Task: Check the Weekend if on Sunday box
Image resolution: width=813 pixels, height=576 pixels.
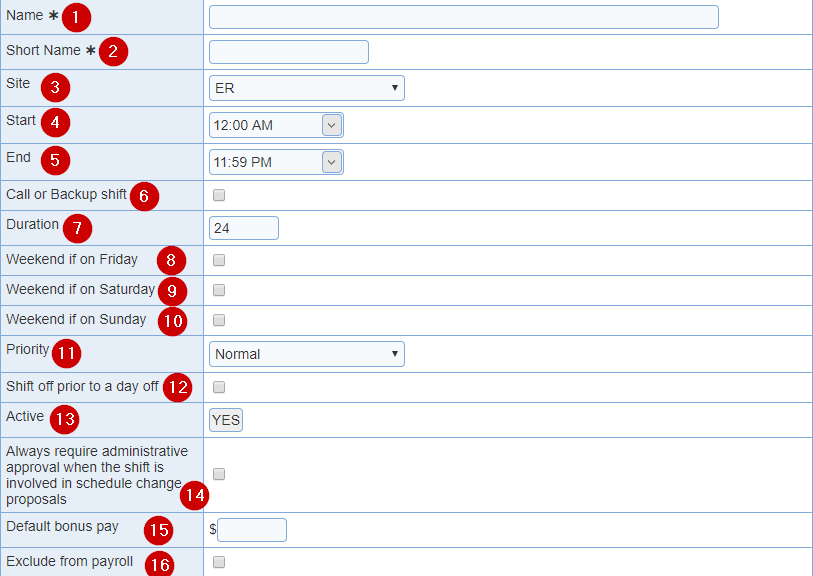Action: [219, 320]
